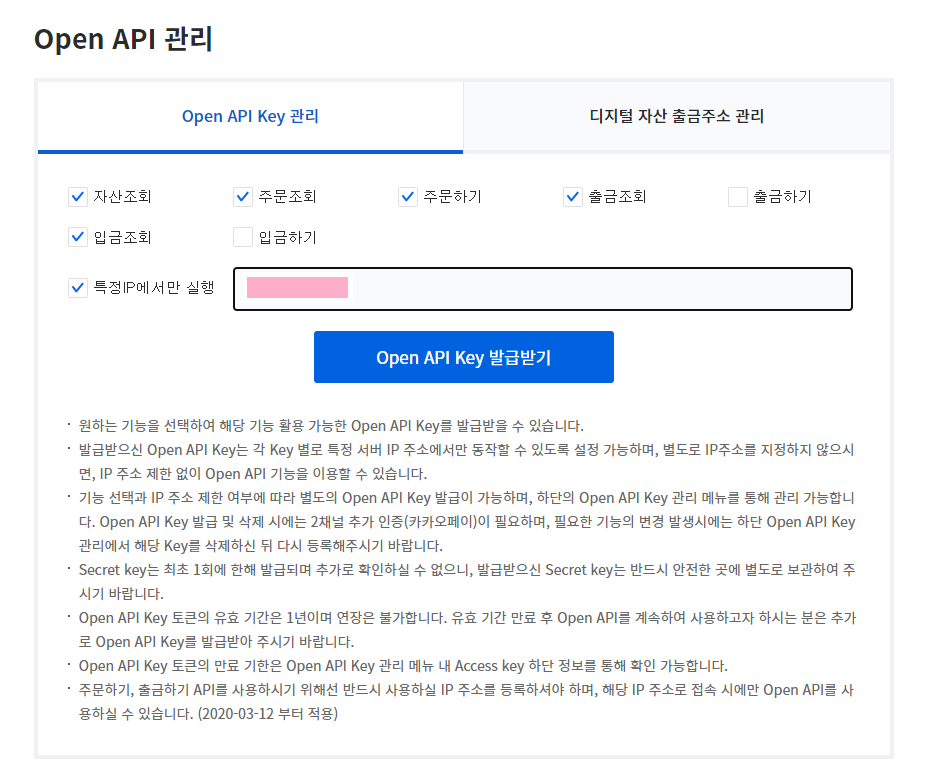Screen dimensions: 928x783
Task: Click the note about Secret key는 최초 1회
Action: click(x=467, y=582)
